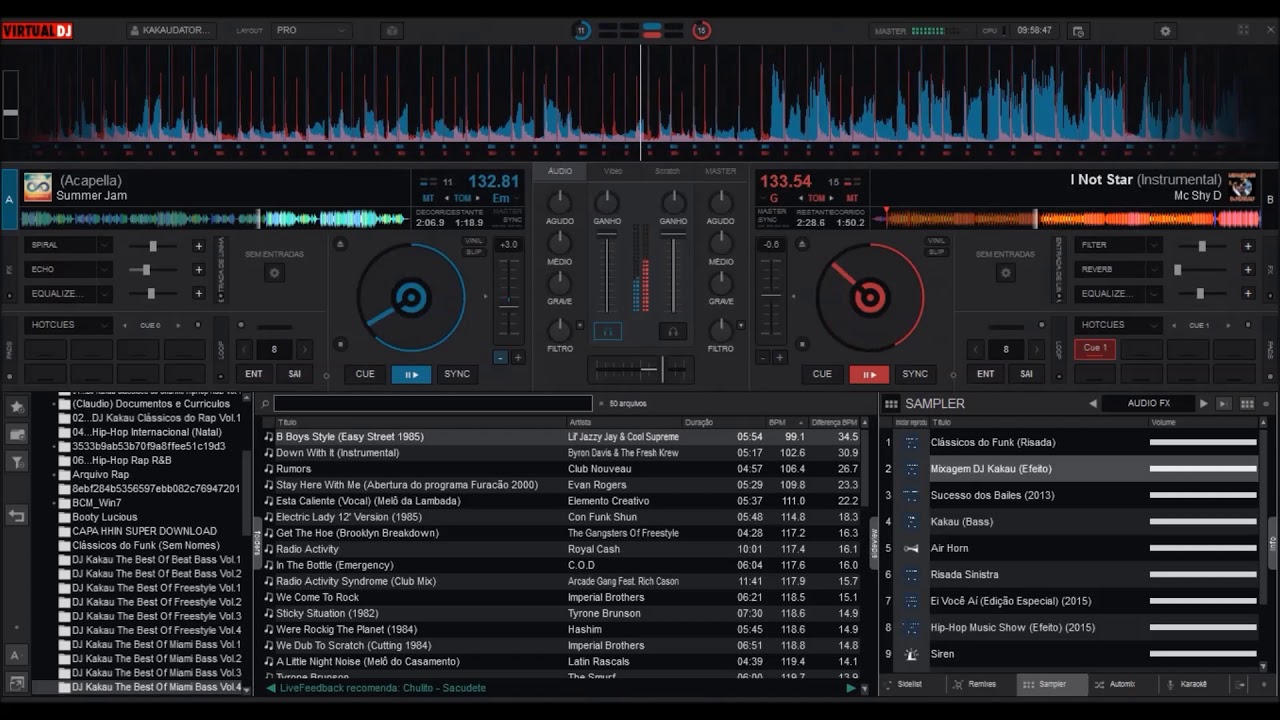The image size is (1280, 720).
Task: Click deck A SAI loop-out button
Action: [x=295, y=374]
